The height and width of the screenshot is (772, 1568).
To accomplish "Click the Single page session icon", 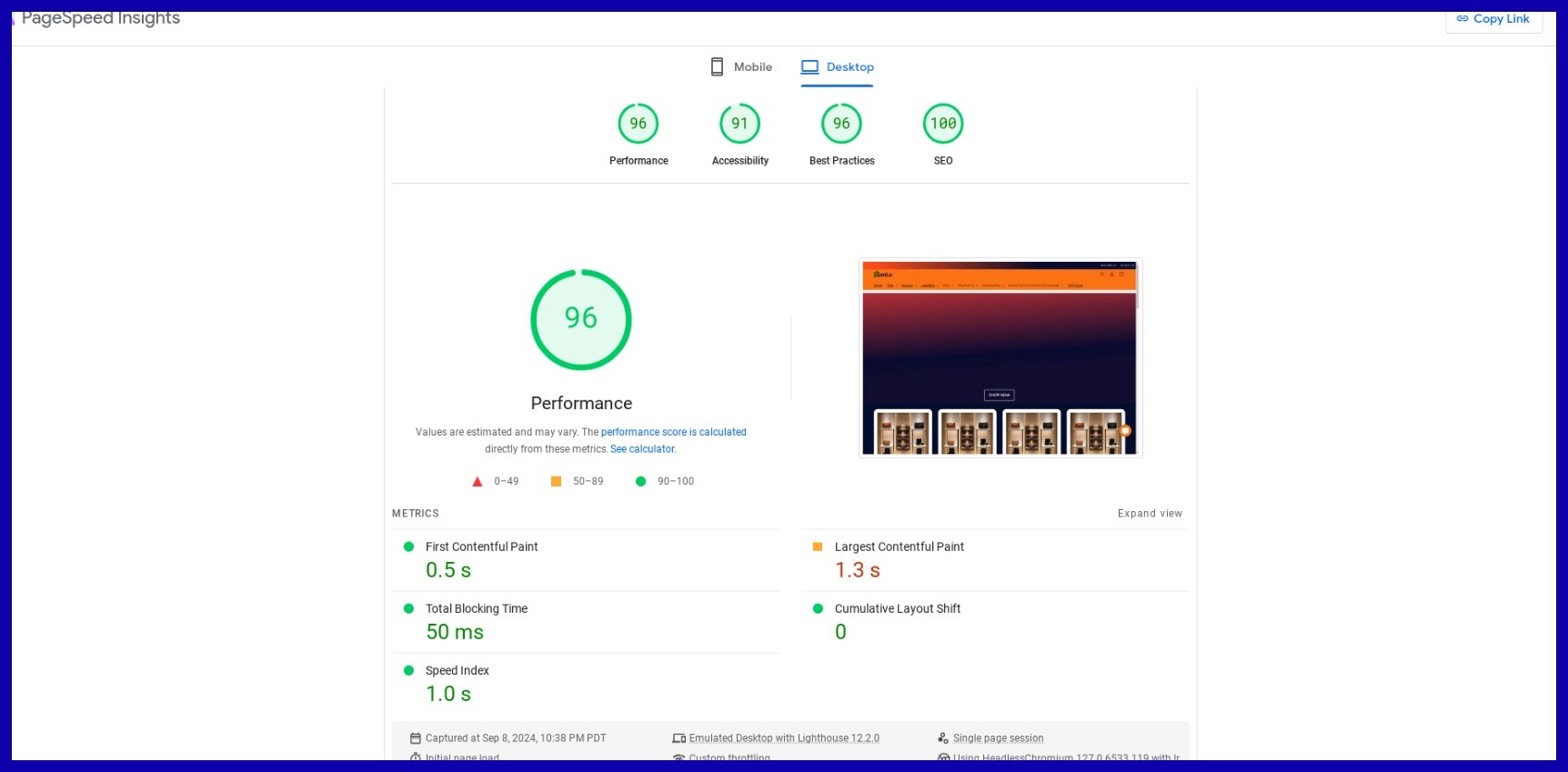I will click(943, 738).
